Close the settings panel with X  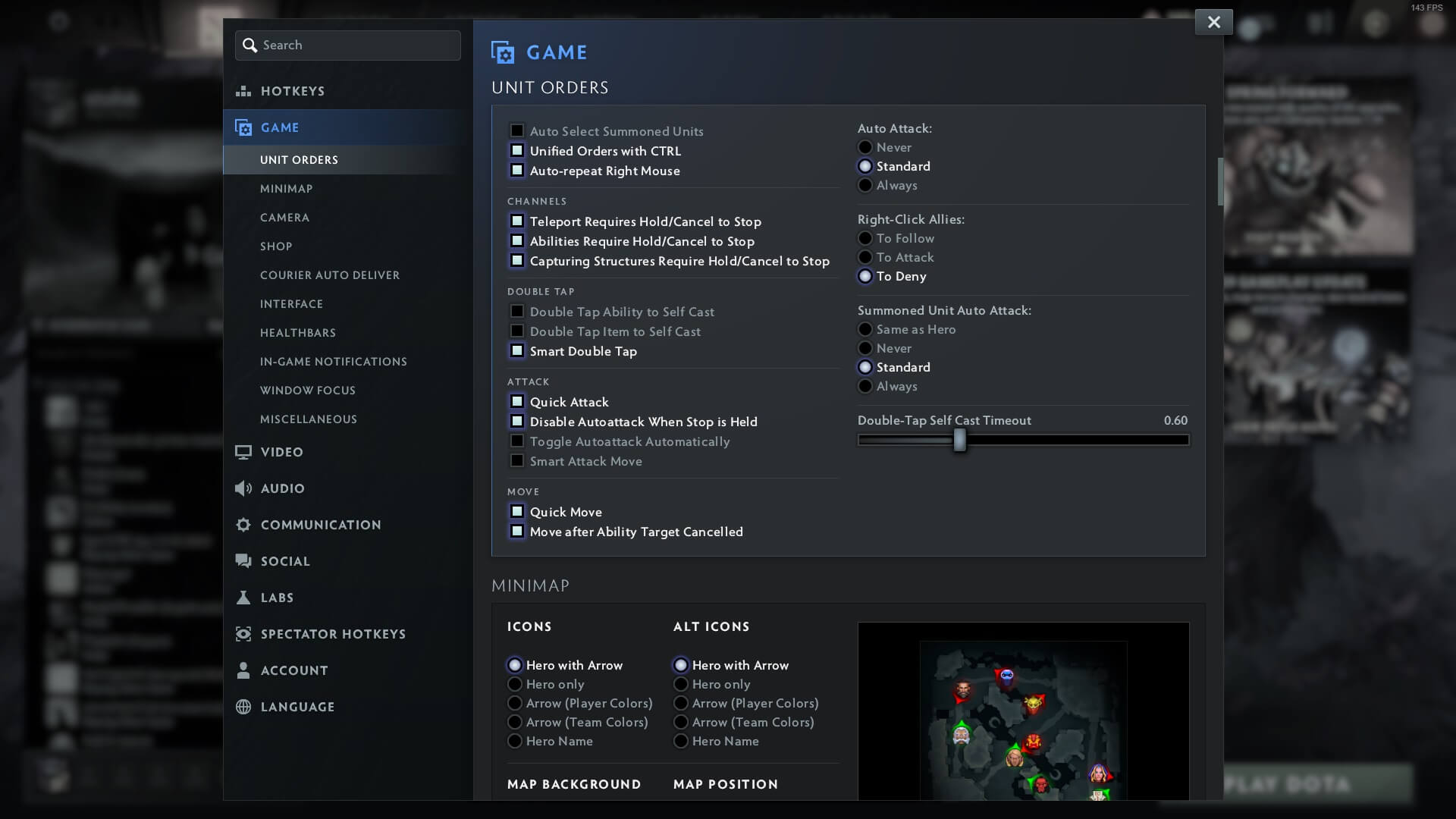pos(1214,22)
